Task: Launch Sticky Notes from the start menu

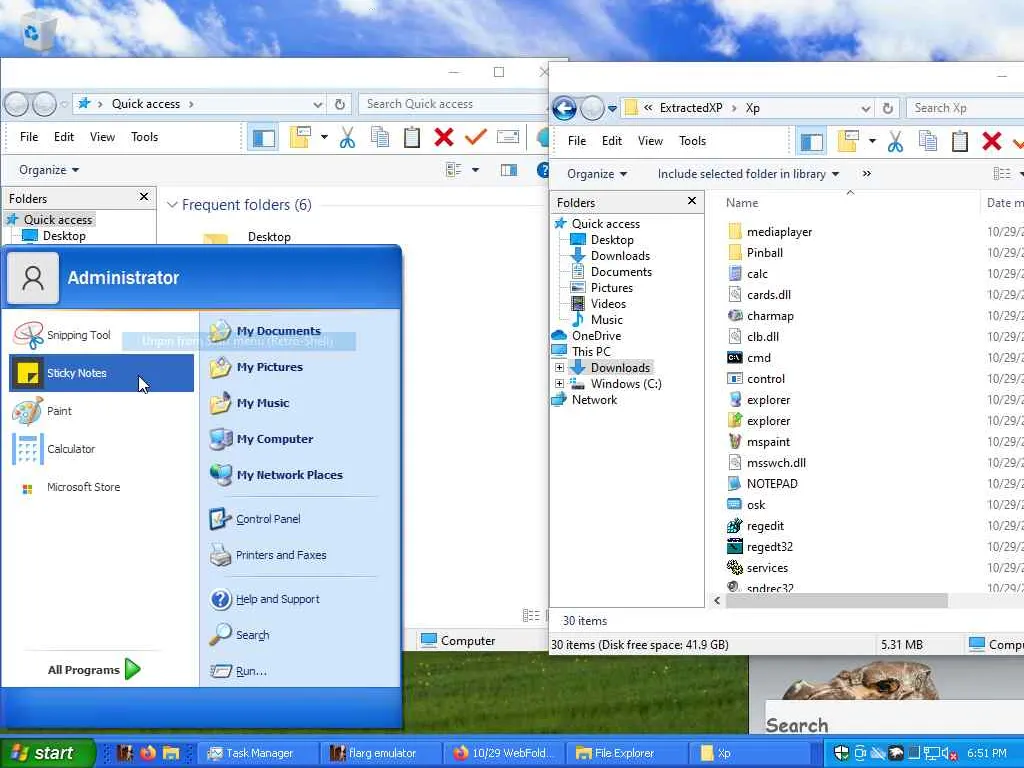Action: coord(101,373)
